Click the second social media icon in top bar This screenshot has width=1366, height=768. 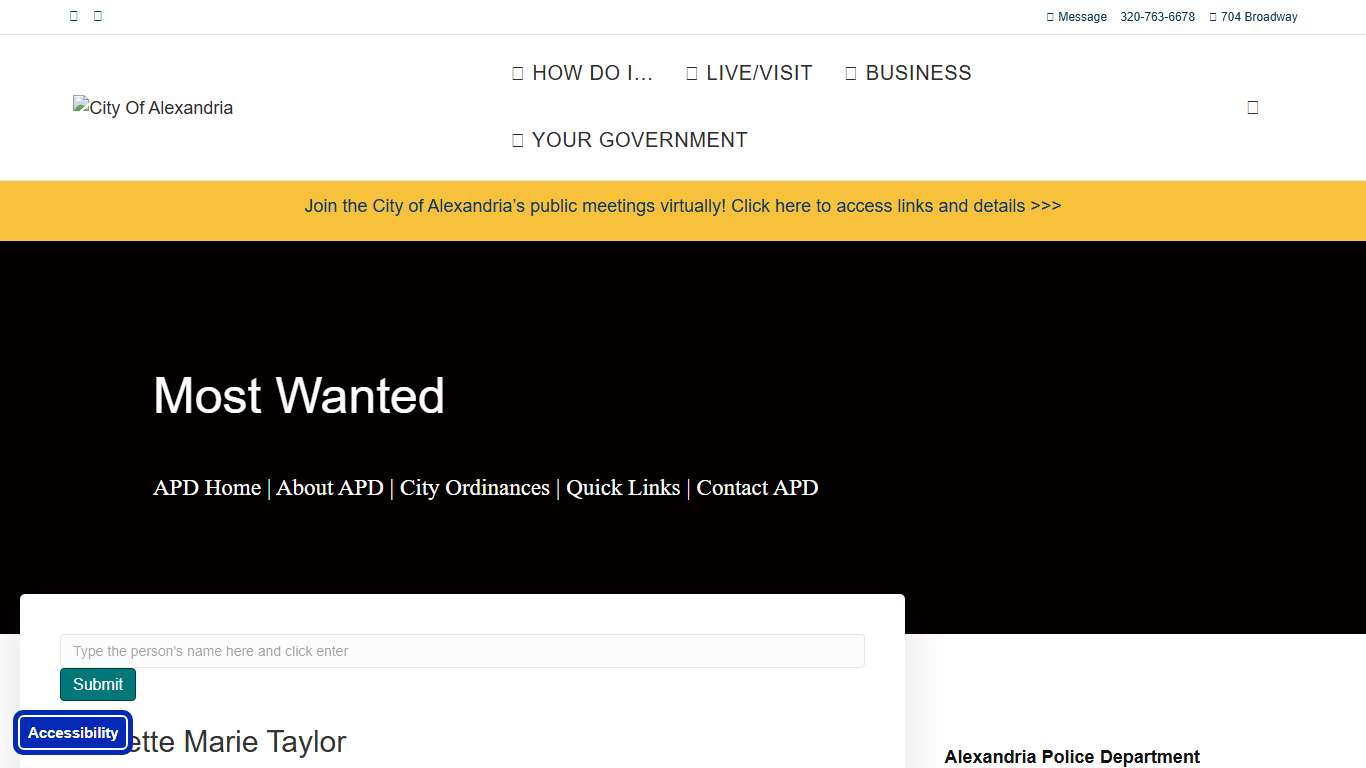tap(98, 16)
